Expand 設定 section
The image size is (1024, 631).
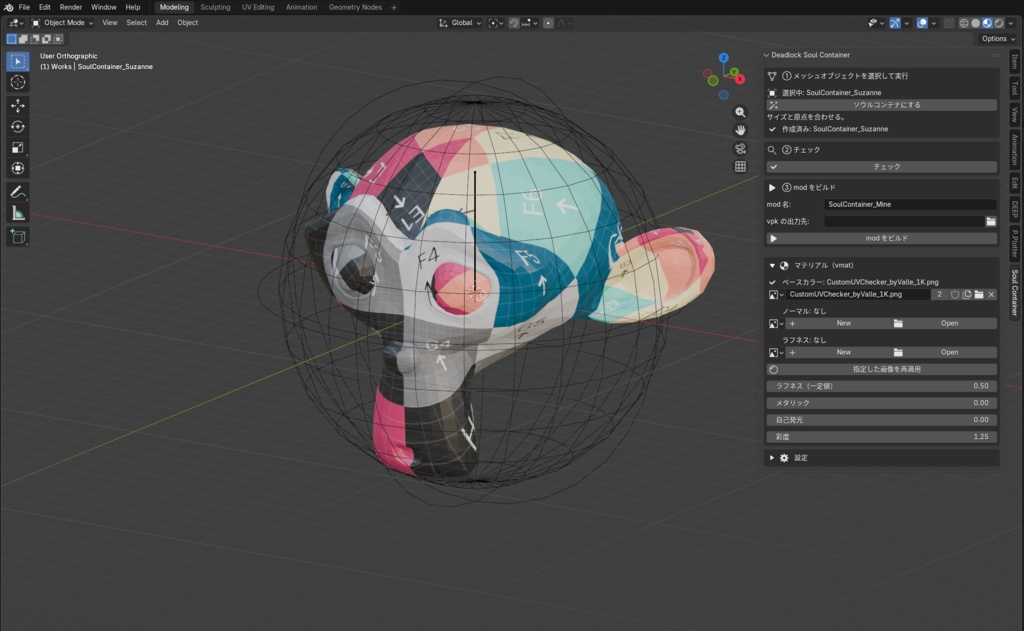772,458
